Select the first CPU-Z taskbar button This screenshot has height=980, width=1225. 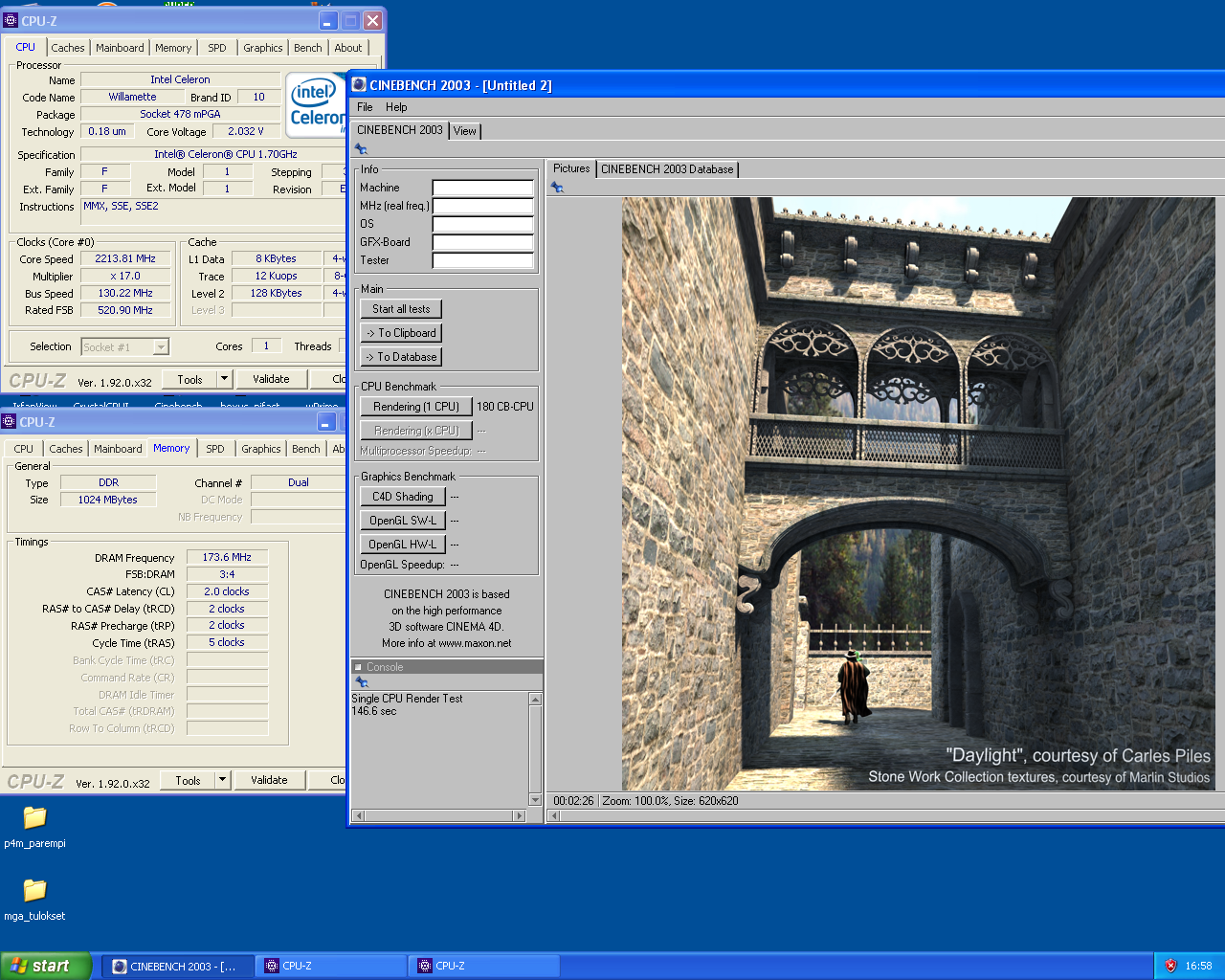click(331, 967)
